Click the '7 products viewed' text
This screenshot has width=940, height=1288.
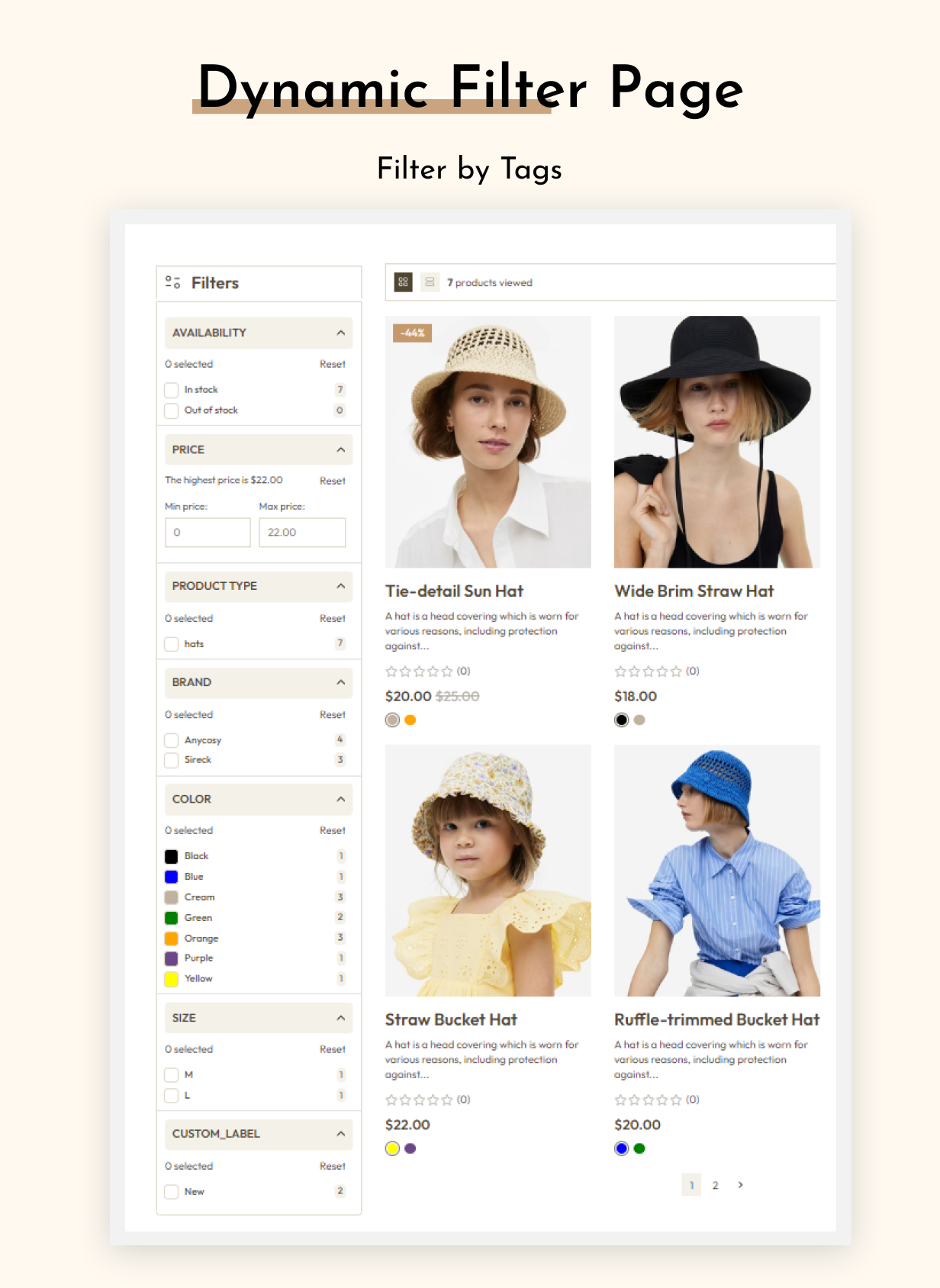tap(490, 282)
